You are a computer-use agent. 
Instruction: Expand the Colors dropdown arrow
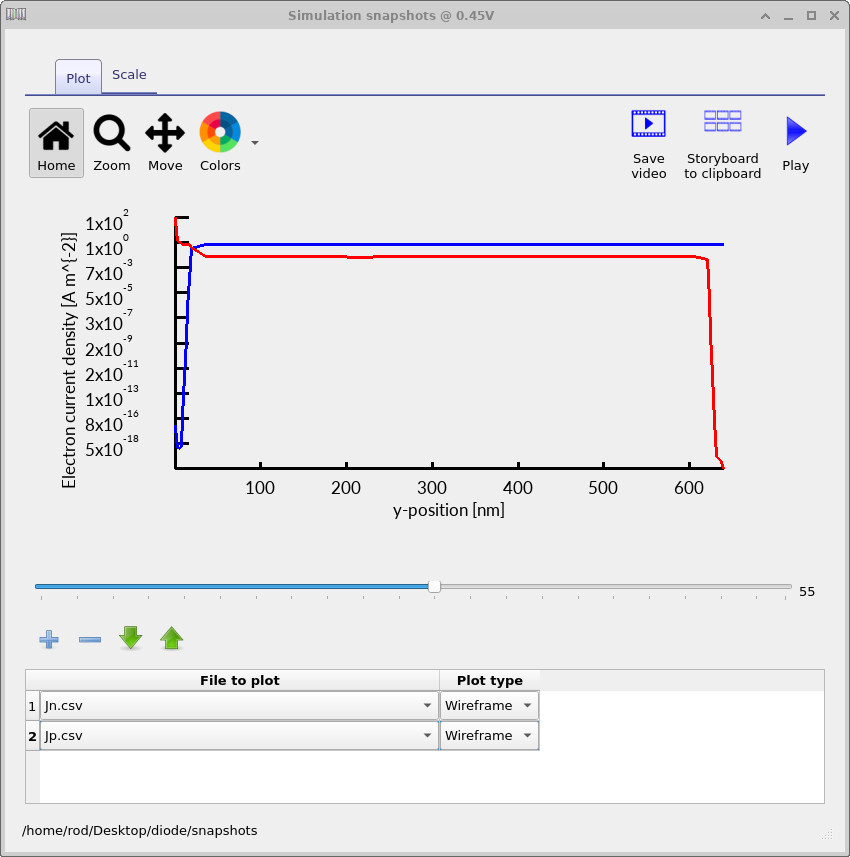[x=255, y=143]
